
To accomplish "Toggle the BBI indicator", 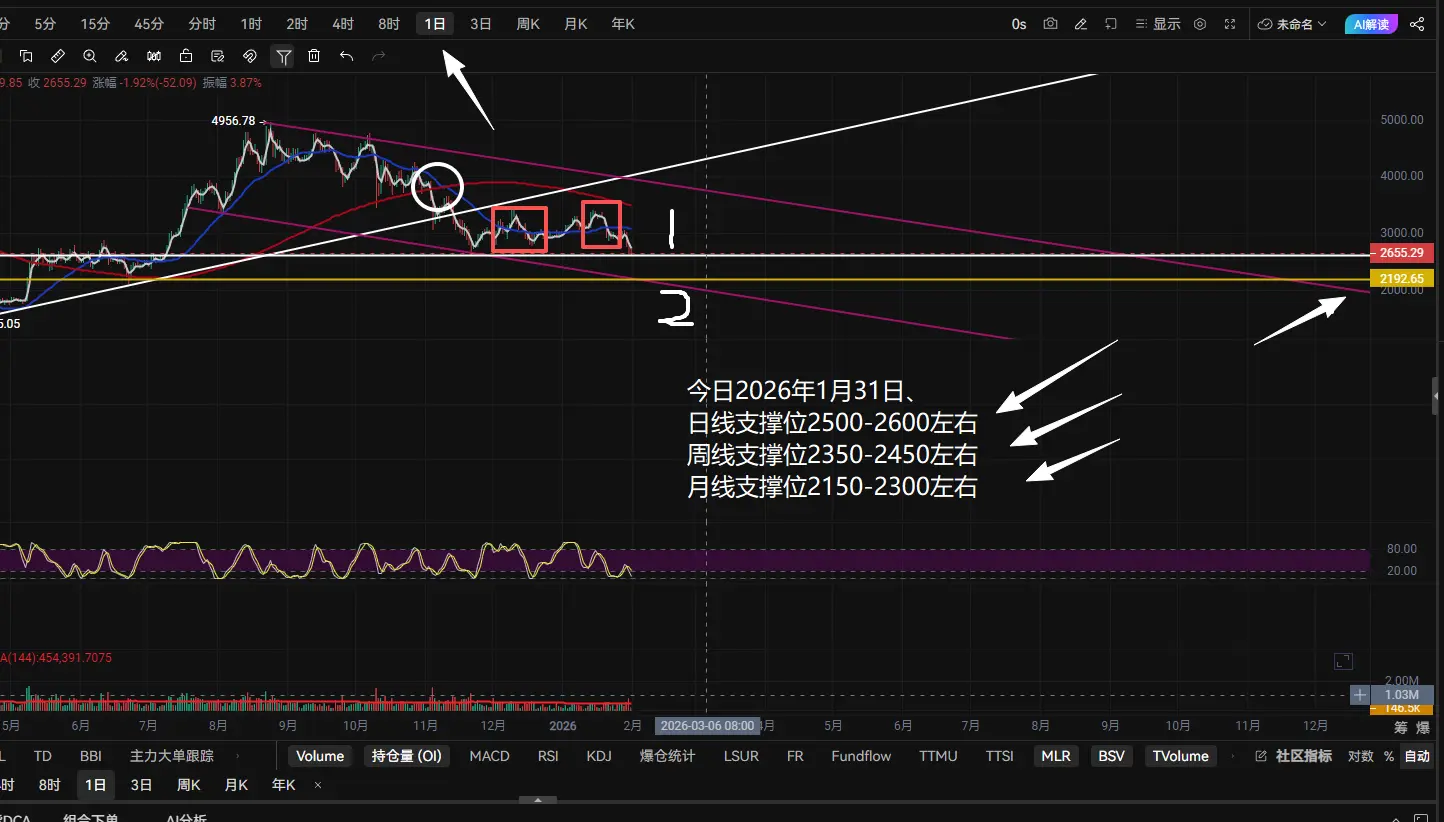I will tap(91, 756).
